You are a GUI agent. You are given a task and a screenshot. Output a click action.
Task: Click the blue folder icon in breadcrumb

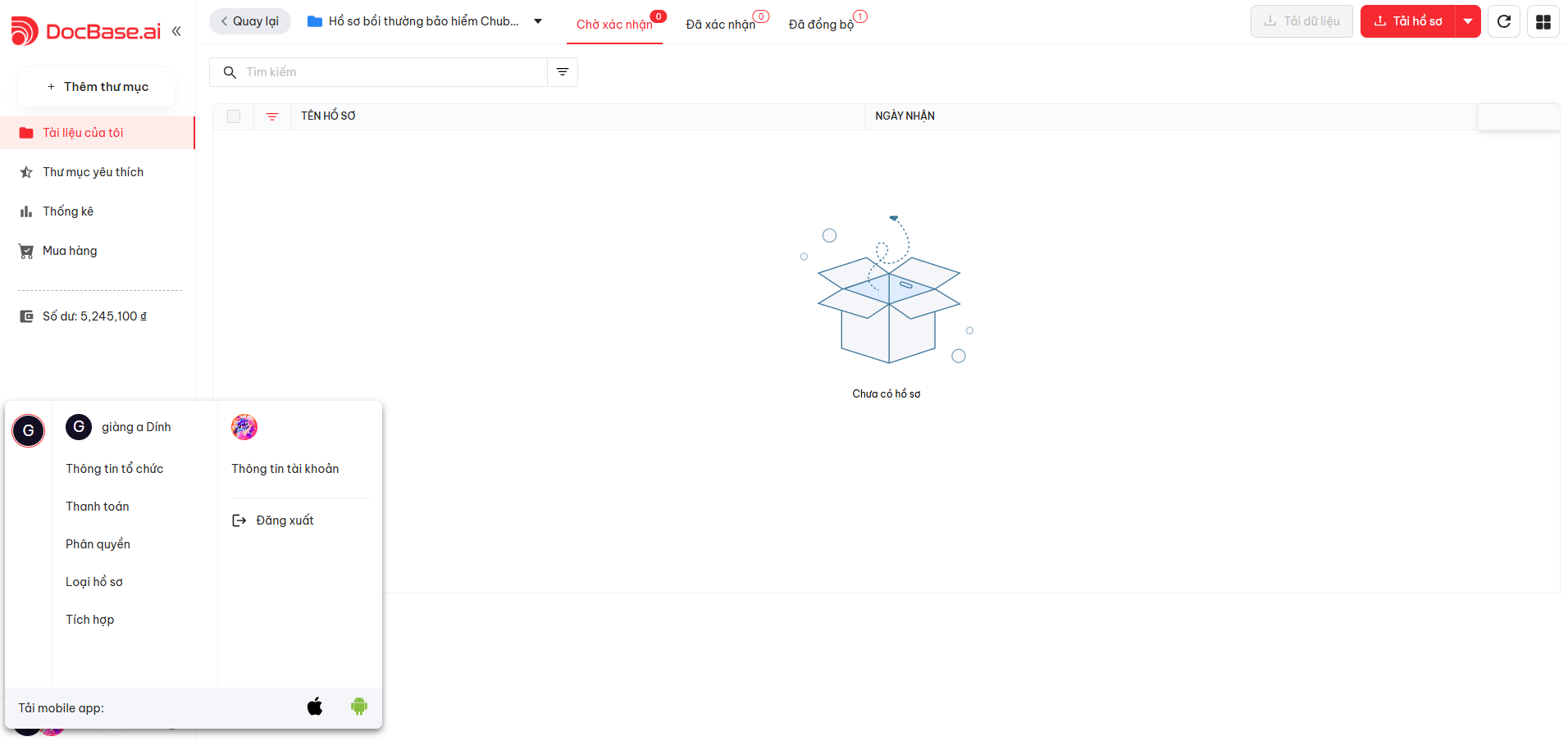point(315,21)
